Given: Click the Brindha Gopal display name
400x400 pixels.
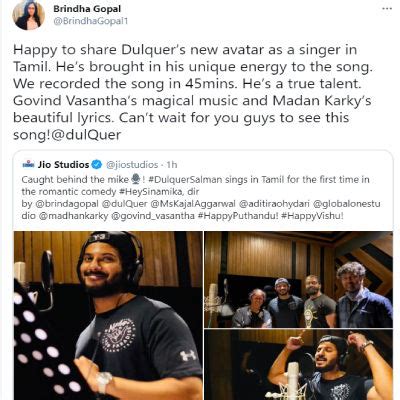Looking at the screenshot, I should pyautogui.click(x=87, y=9).
